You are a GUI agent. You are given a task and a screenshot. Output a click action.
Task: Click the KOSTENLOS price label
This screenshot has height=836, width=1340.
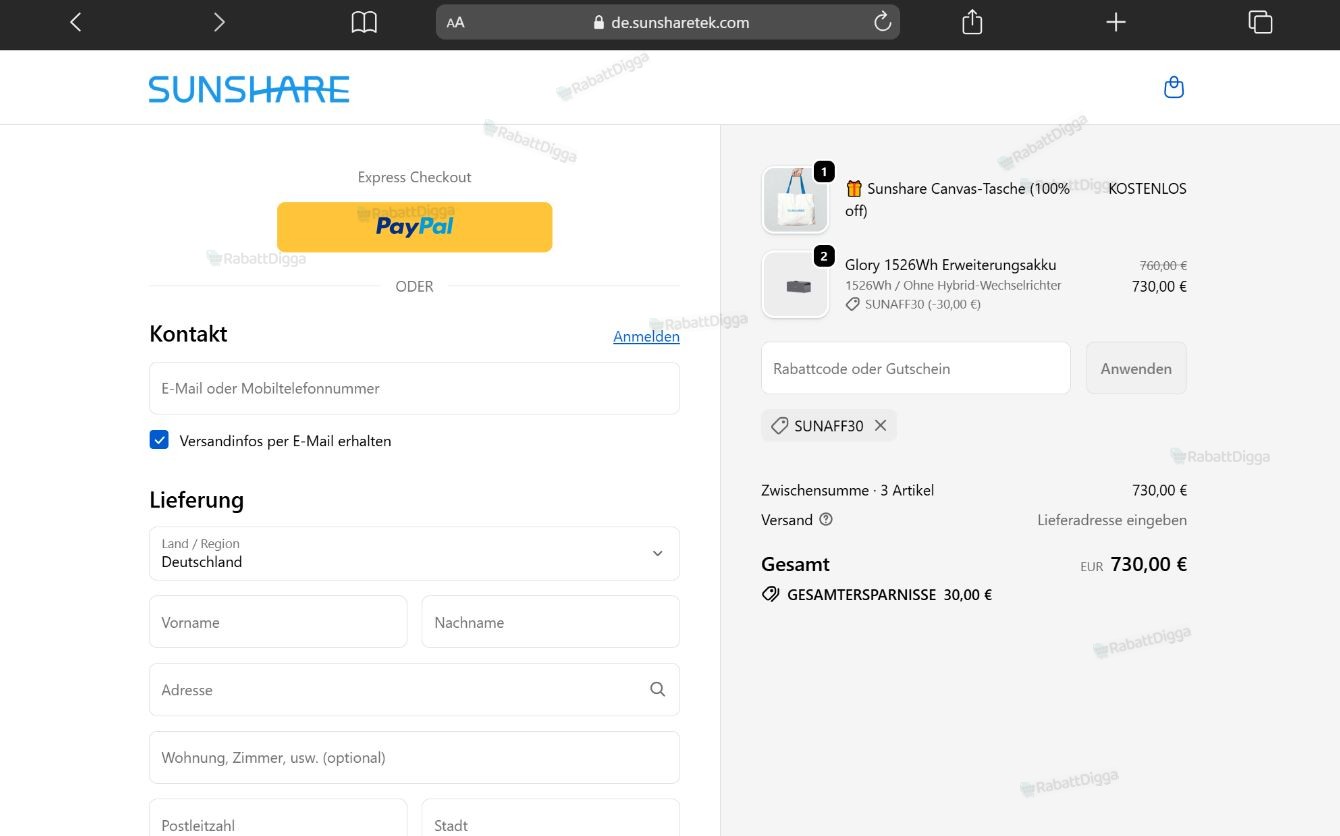coord(1147,188)
